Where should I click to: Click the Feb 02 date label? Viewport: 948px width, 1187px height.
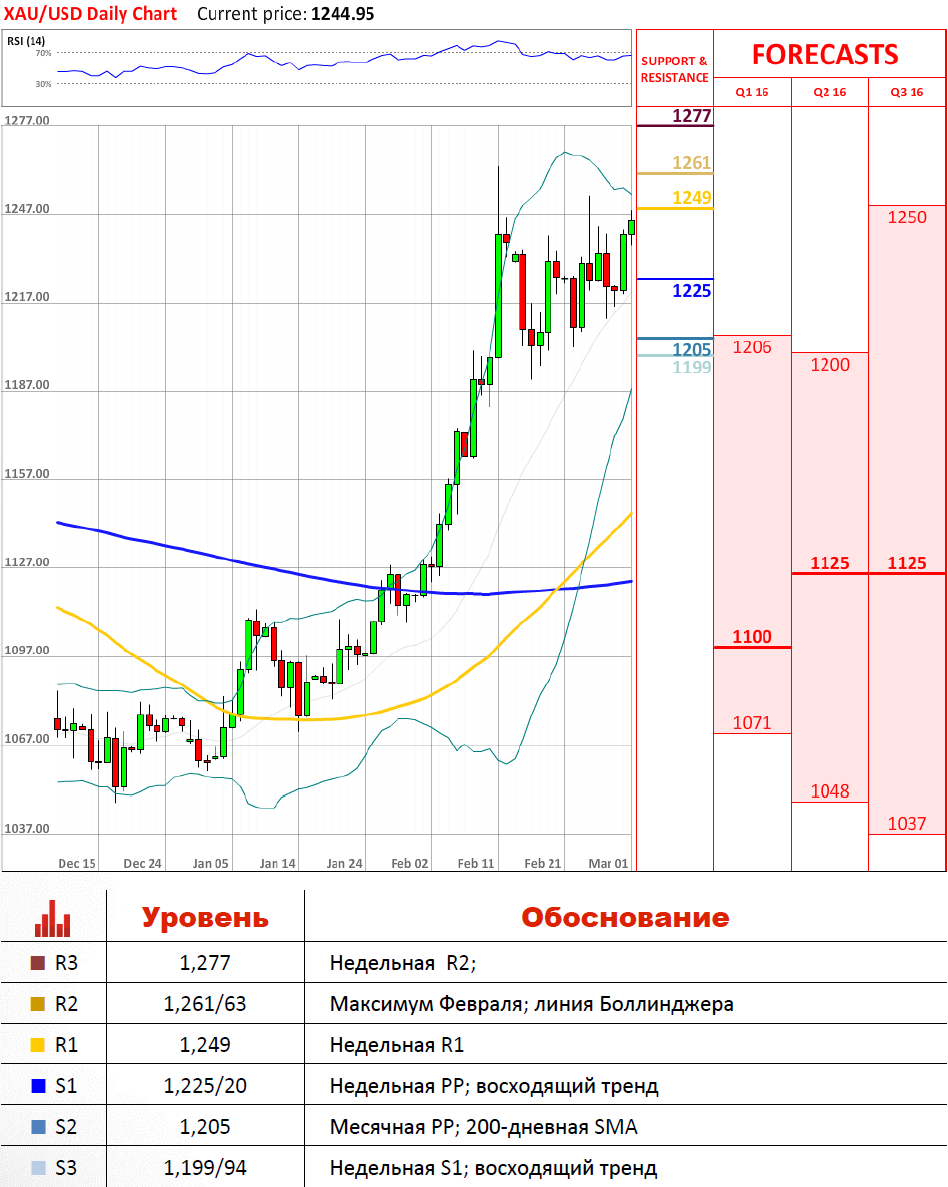(x=410, y=864)
